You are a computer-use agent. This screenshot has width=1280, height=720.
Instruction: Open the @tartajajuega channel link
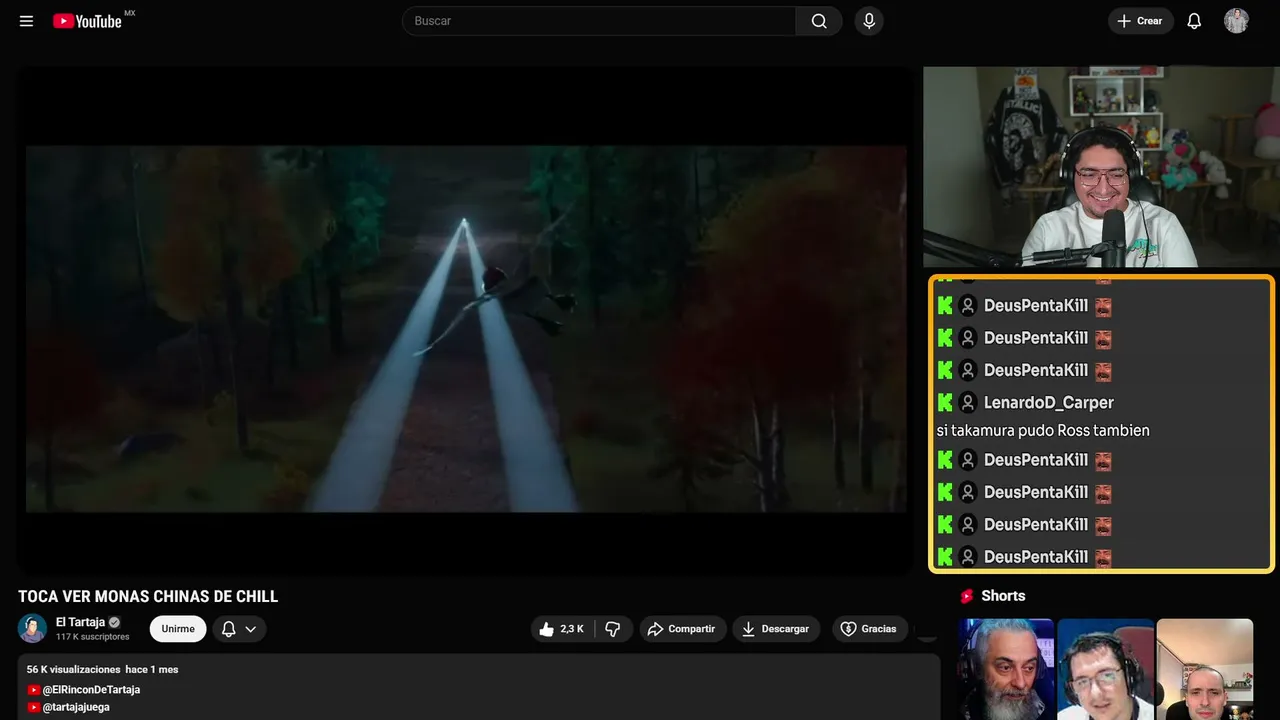75,707
